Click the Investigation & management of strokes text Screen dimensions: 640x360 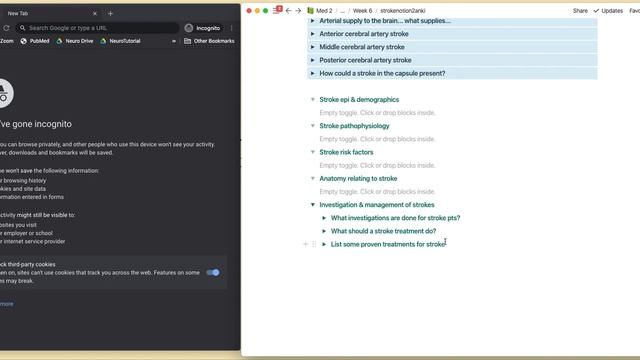coord(377,205)
